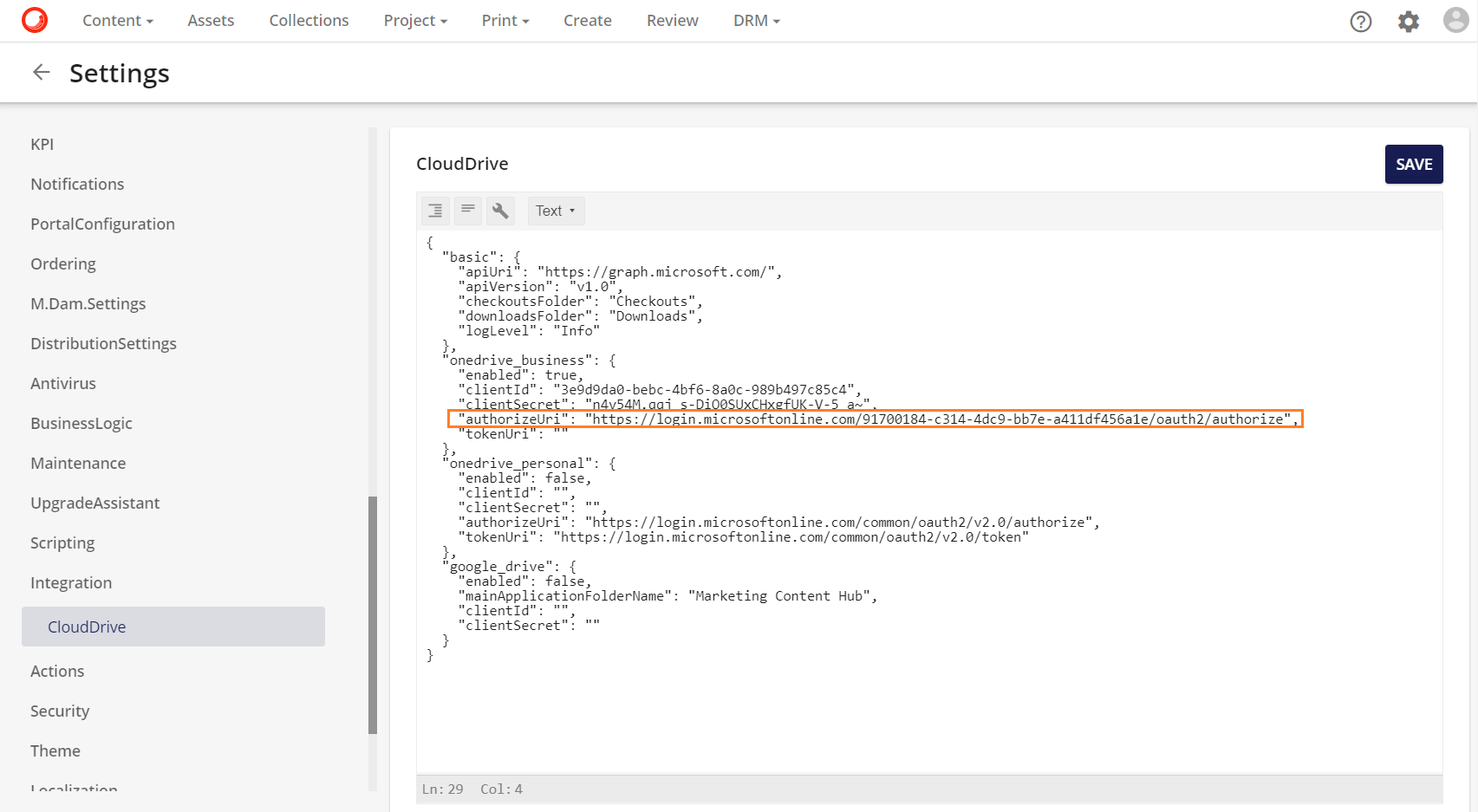This screenshot has height=812, width=1478.
Task: Click the compact JSON icon in editor toolbar
Action: (x=468, y=211)
